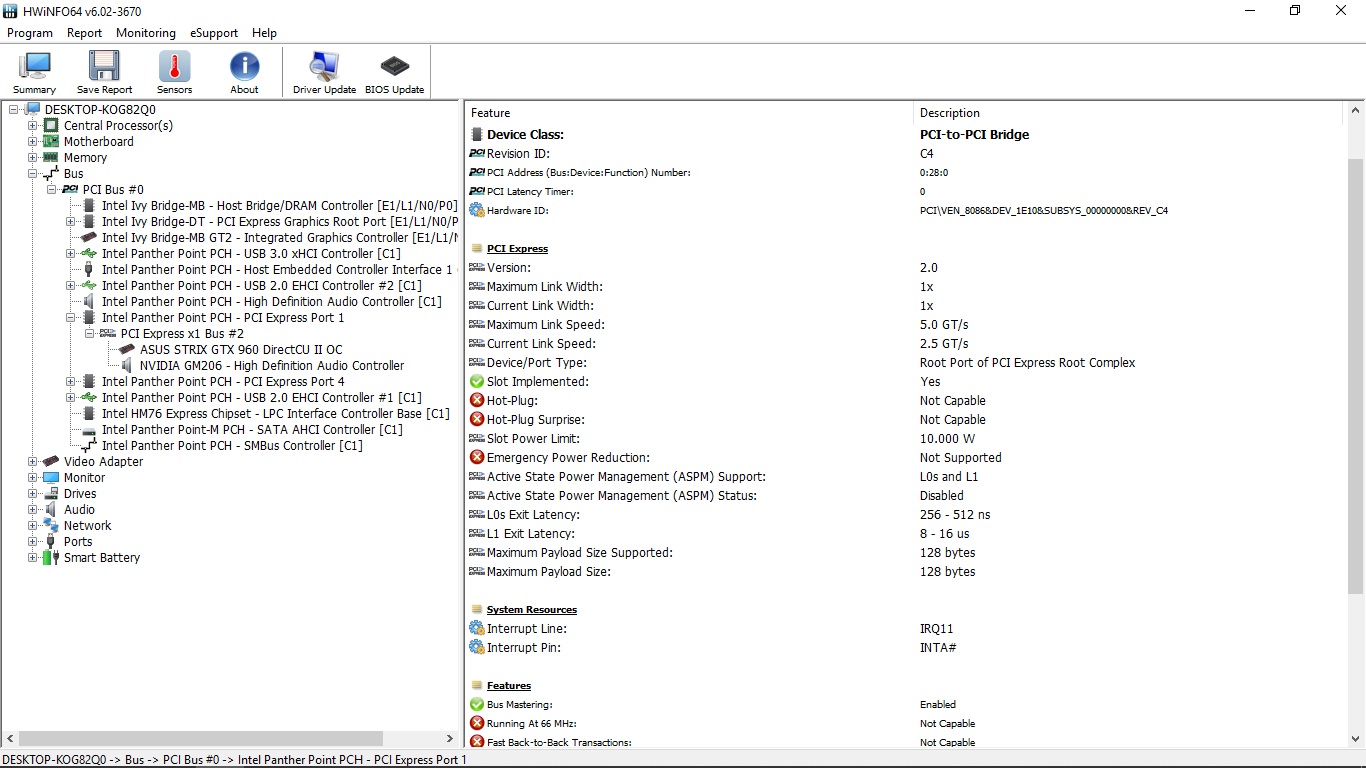Click the Slot Power Limit row
Screen dimensions: 1366x768
pyautogui.click(x=905, y=439)
